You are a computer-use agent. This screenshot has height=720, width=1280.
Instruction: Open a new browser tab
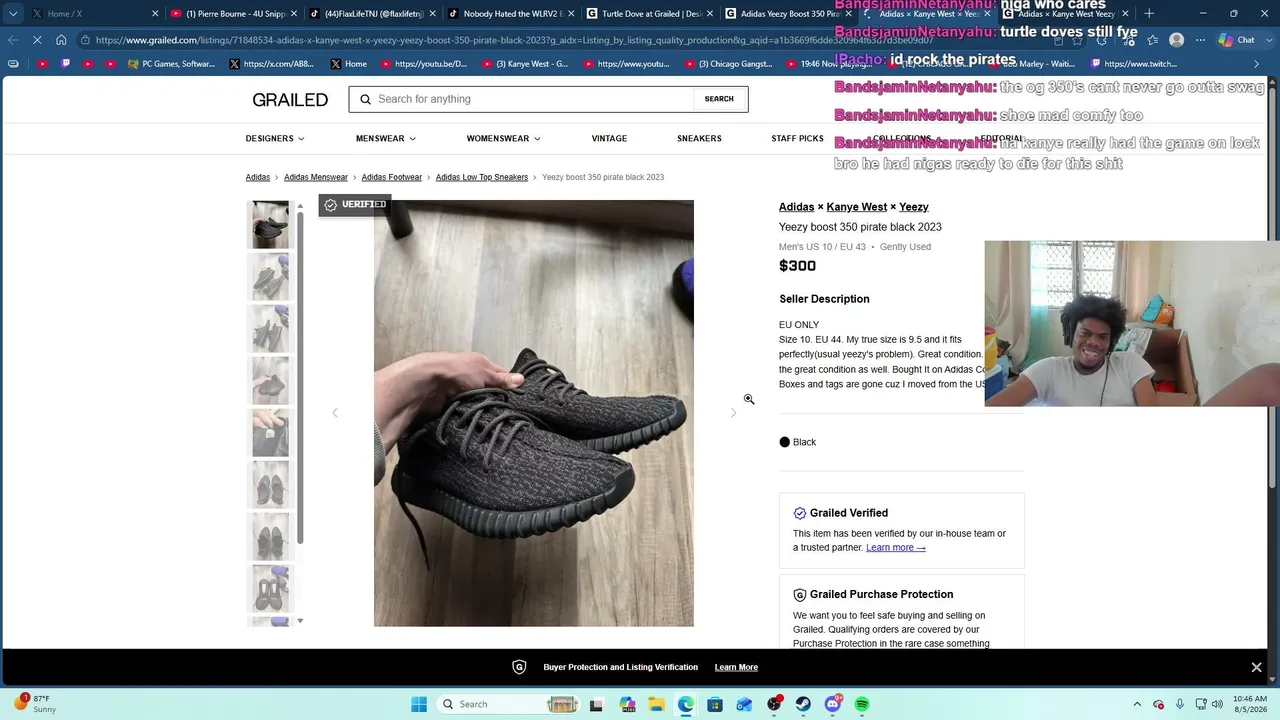click(x=1149, y=13)
